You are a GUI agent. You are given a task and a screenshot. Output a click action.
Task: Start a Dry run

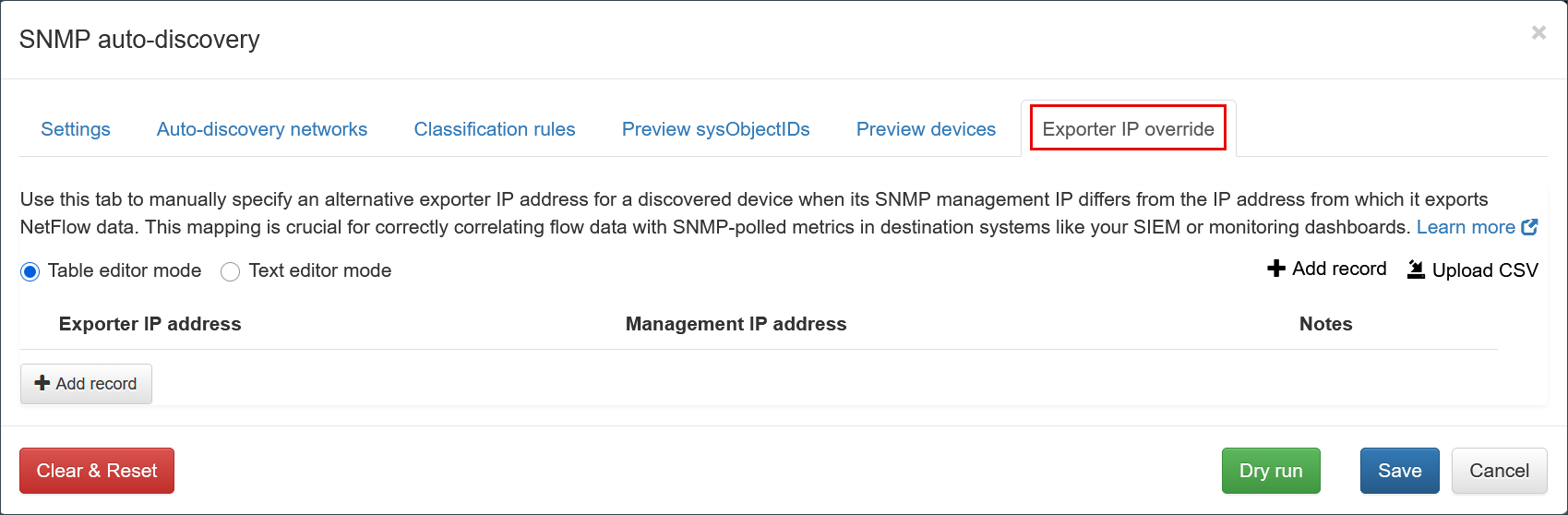pos(1271,471)
